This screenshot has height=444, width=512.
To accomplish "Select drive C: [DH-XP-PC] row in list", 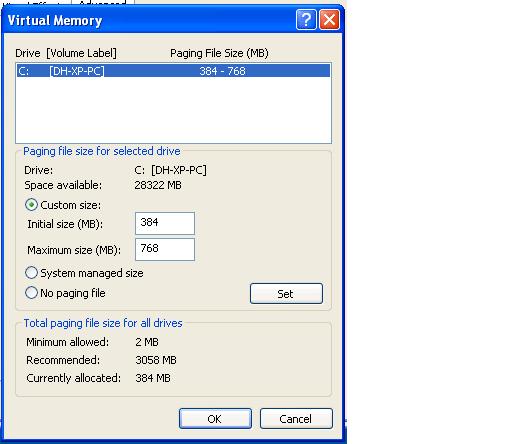I will [x=173, y=71].
